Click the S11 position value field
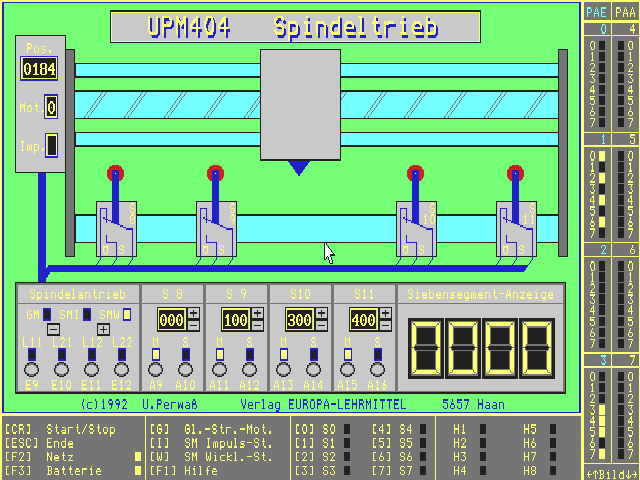Viewport: 640px width, 480px height. tap(364, 320)
